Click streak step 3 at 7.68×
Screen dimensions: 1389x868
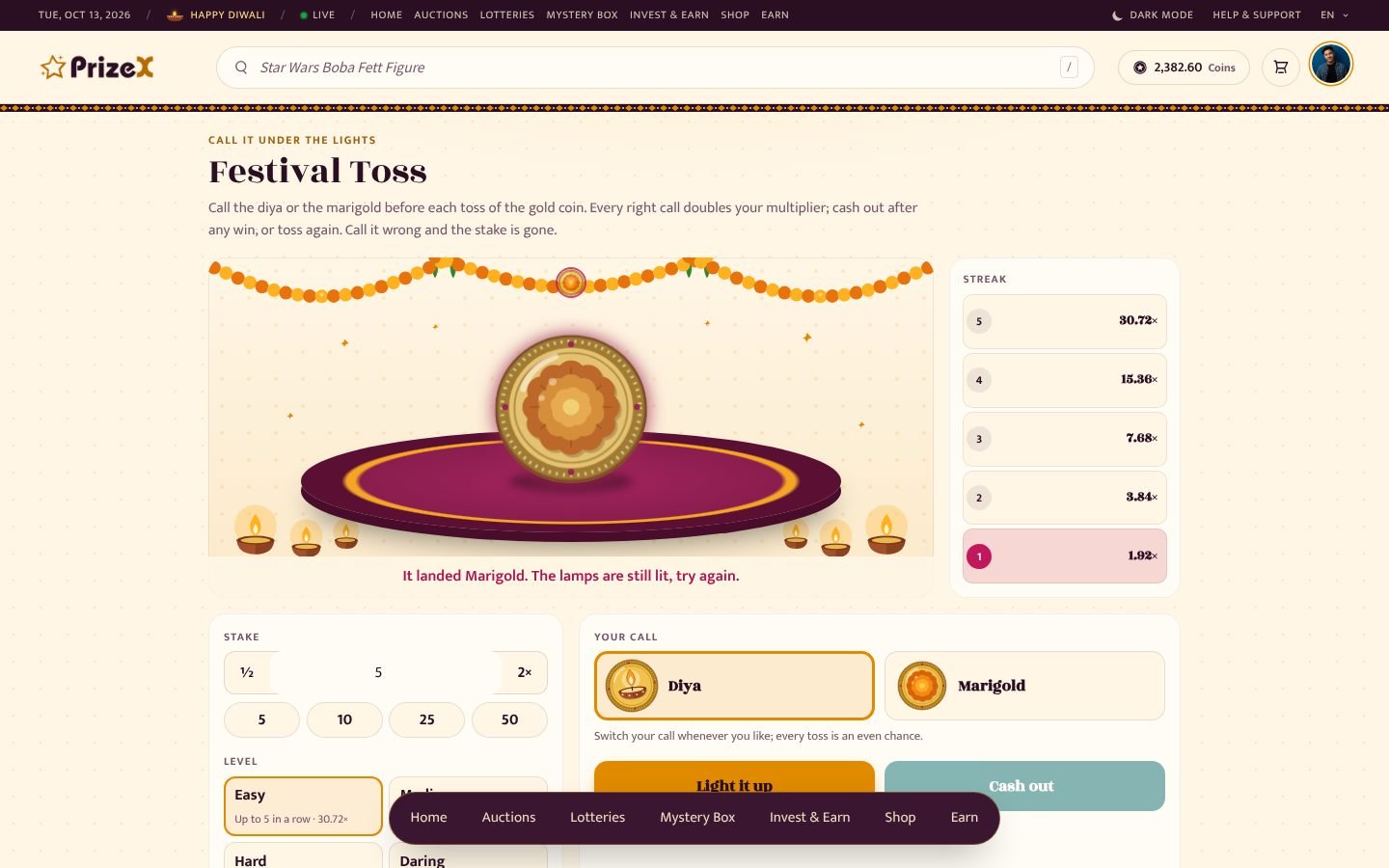click(x=1065, y=439)
